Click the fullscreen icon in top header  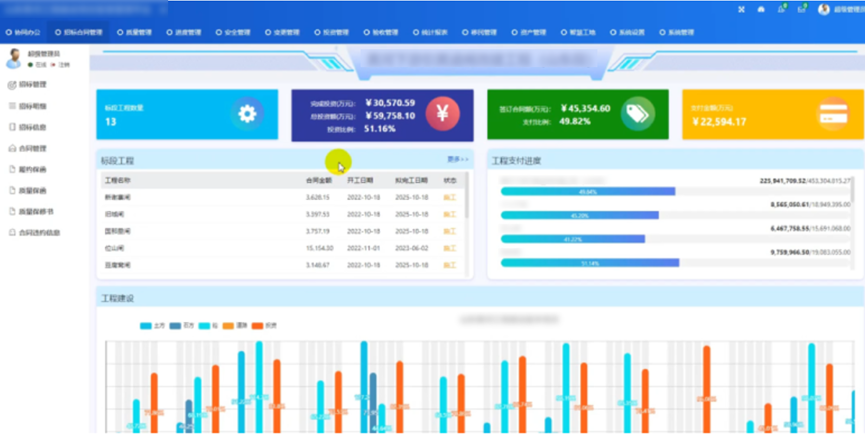click(741, 9)
